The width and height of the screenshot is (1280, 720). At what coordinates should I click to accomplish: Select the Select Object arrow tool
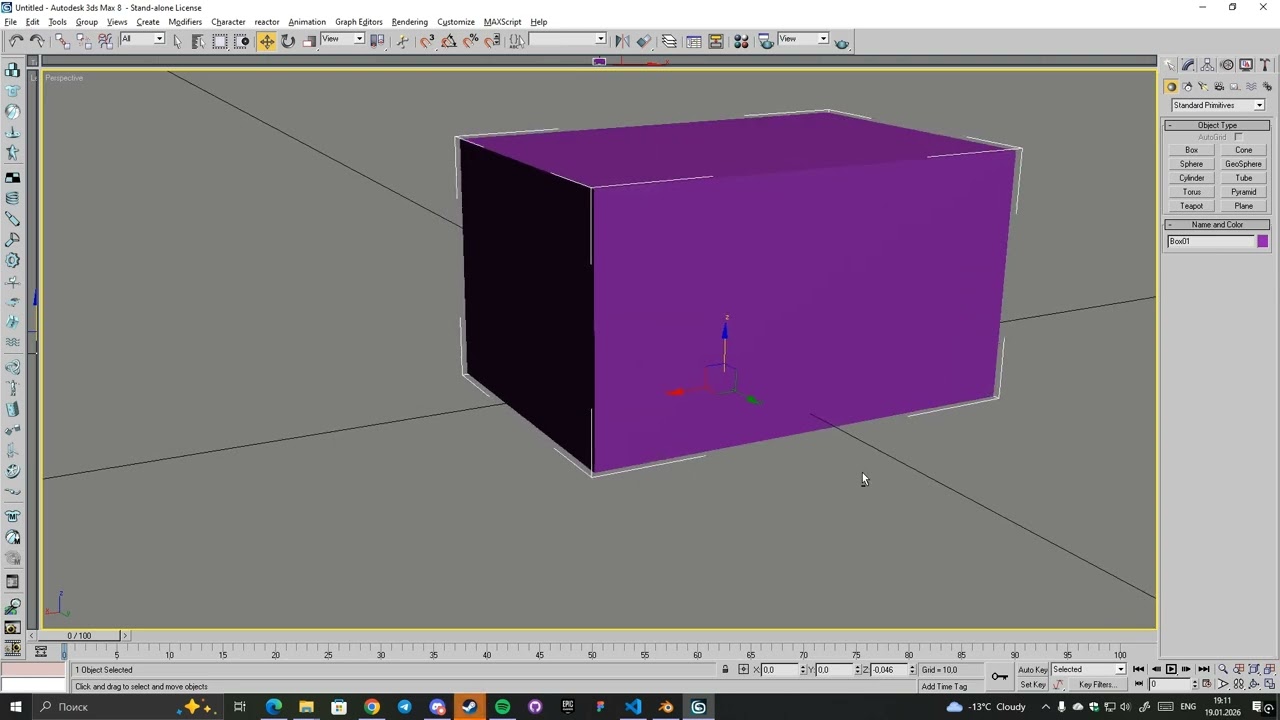pyautogui.click(x=177, y=41)
